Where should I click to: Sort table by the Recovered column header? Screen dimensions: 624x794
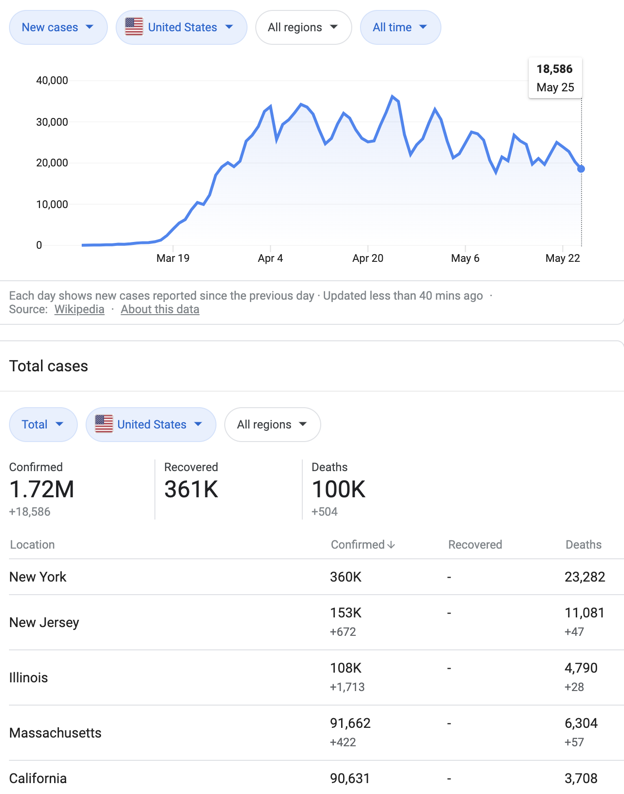(475, 545)
